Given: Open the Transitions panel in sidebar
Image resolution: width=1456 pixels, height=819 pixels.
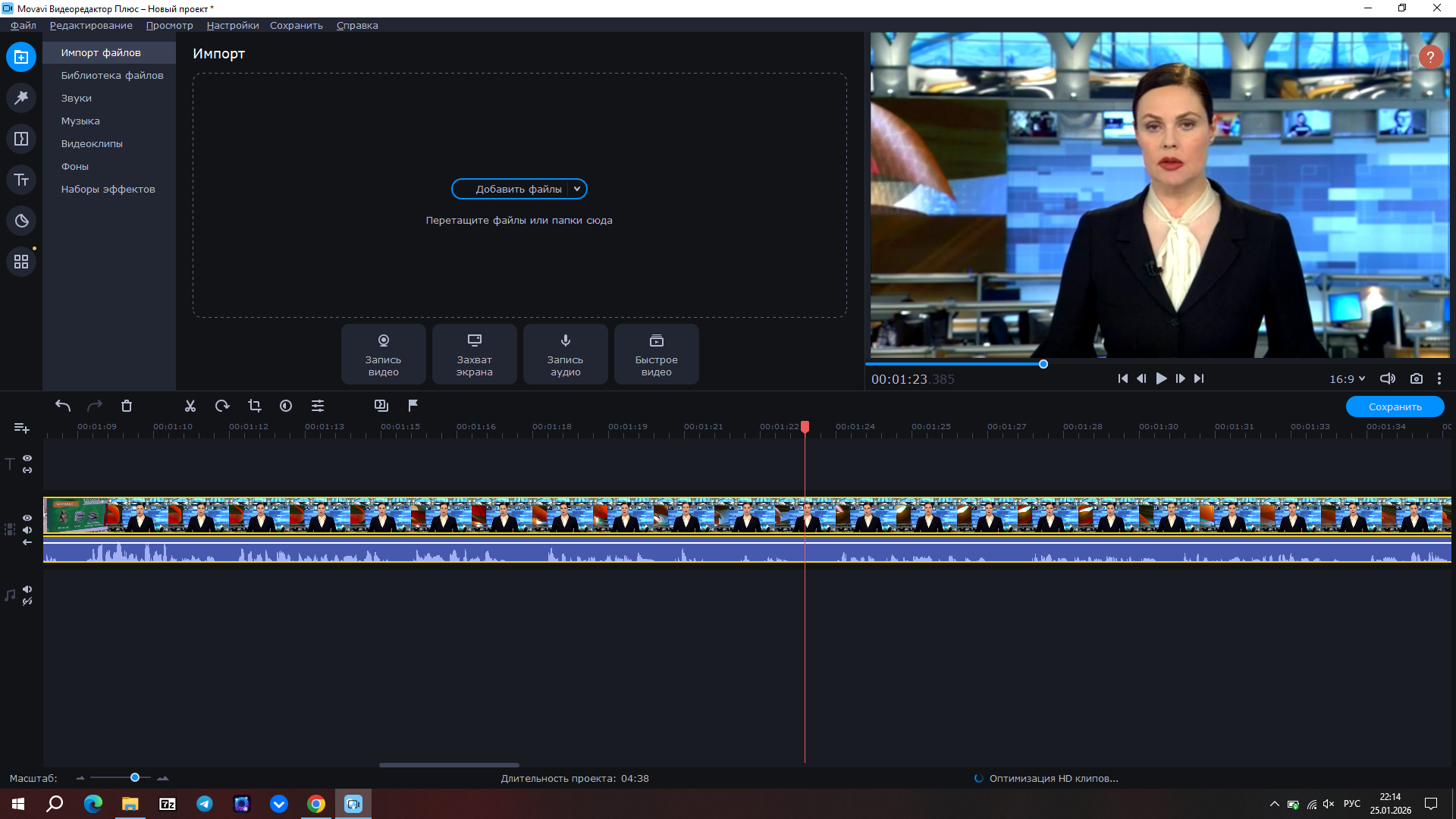Looking at the screenshot, I should click(x=21, y=139).
